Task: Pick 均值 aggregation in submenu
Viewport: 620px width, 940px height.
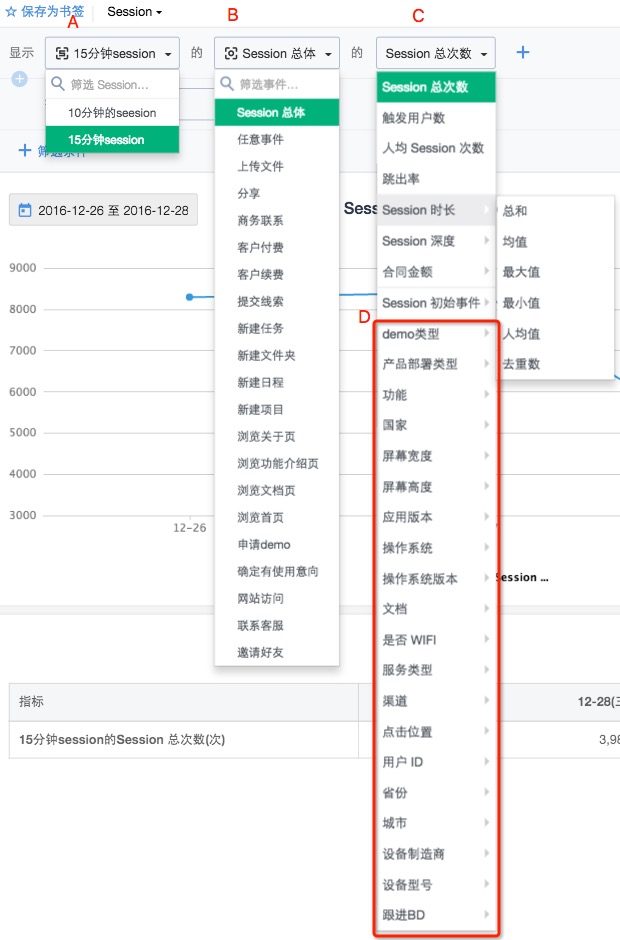Action: (x=556, y=242)
